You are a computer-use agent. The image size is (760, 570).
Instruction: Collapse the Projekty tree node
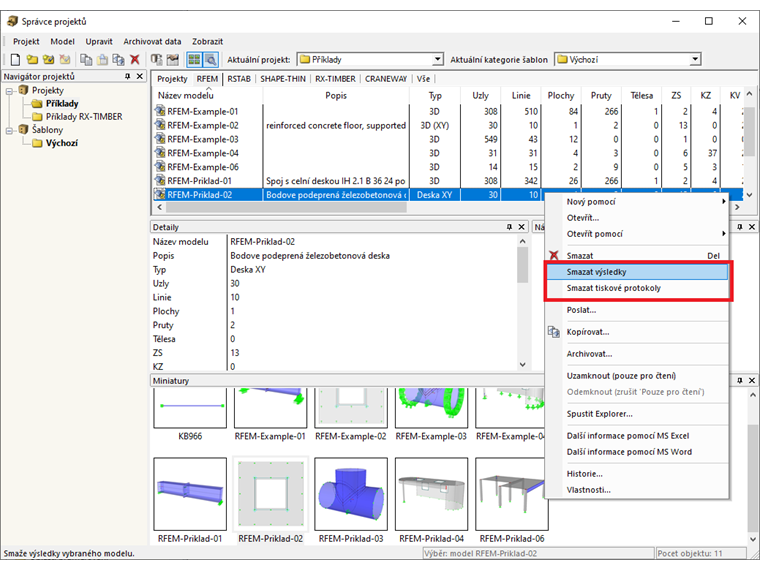[10, 91]
